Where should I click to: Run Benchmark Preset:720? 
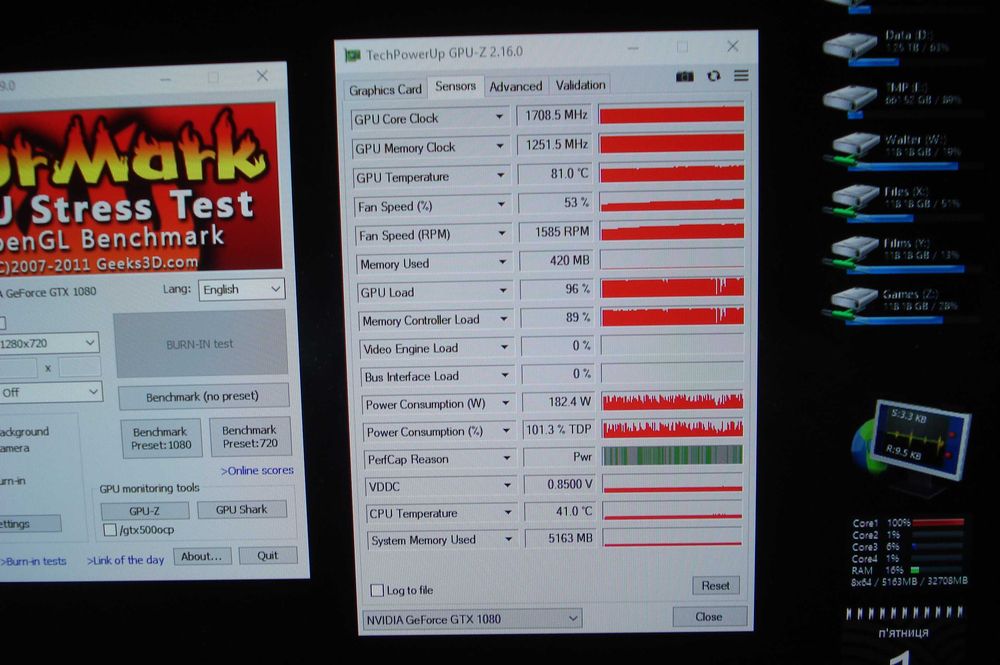(250, 437)
